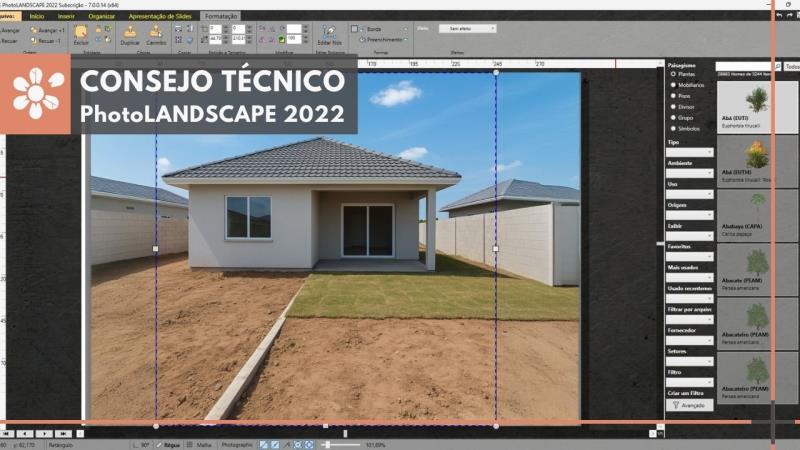Select the Plantas radio button
The image size is (800, 450).
point(673,74)
